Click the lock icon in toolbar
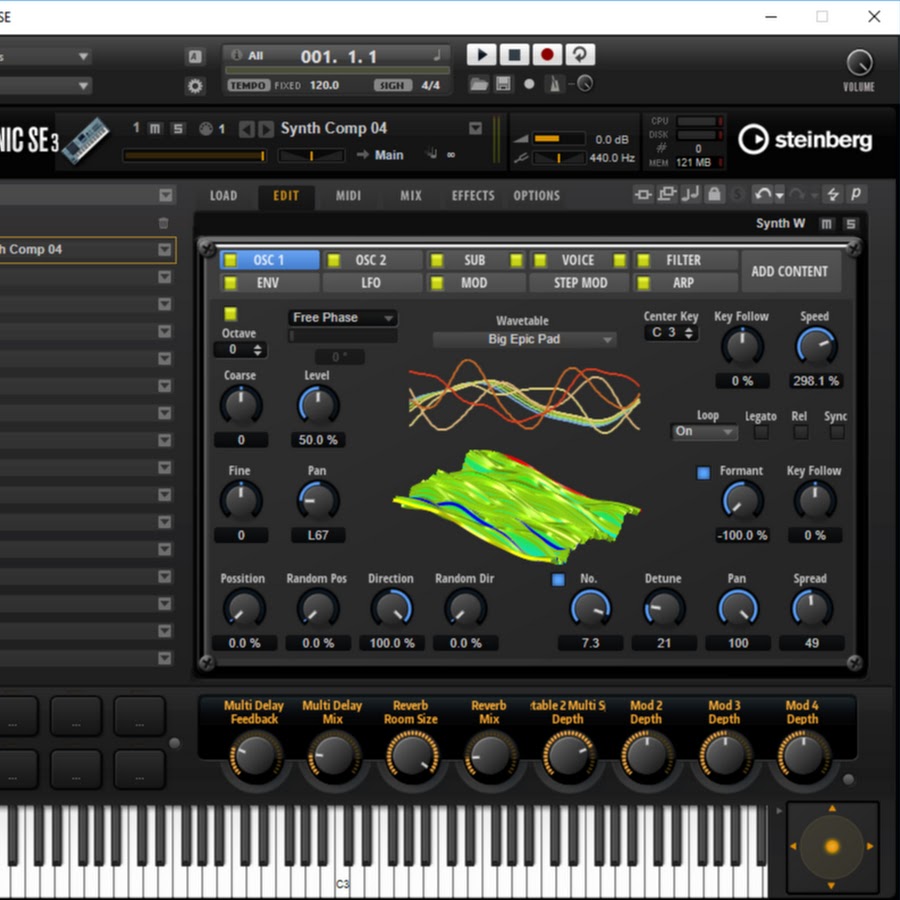 coord(713,194)
